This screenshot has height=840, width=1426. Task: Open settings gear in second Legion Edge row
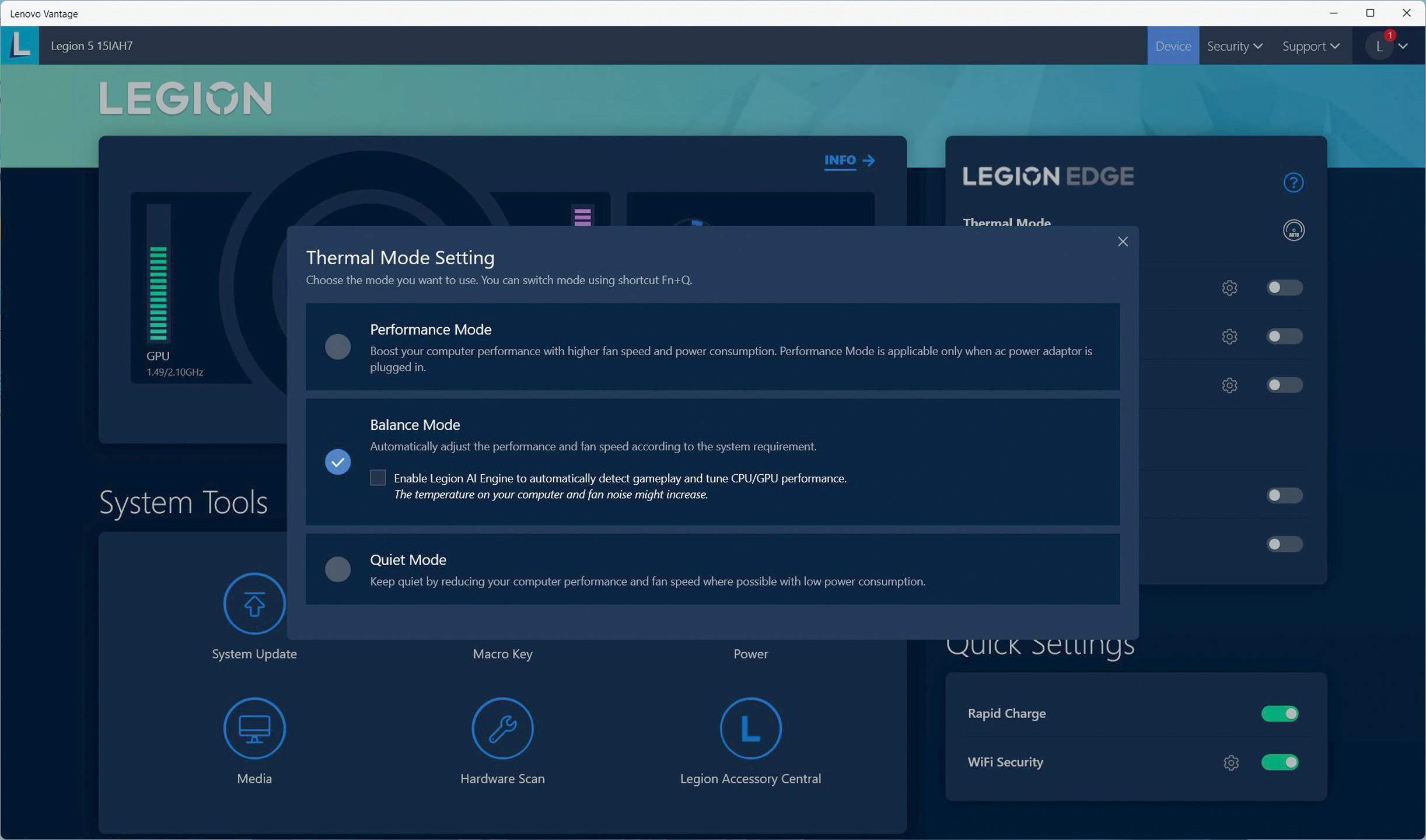coord(1229,337)
